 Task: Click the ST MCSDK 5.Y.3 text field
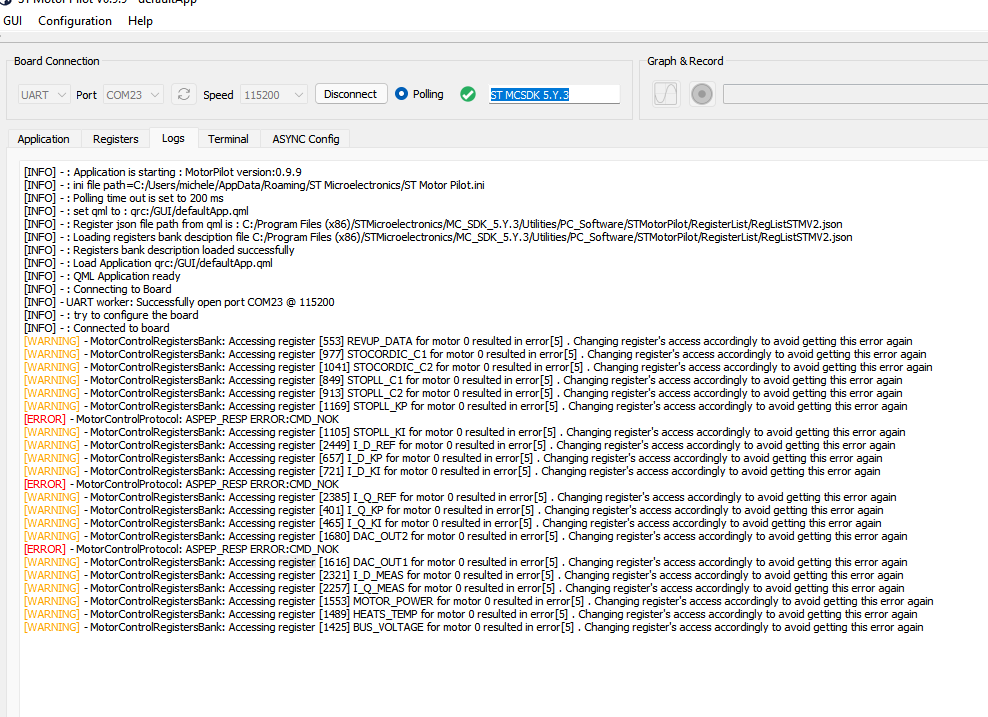pos(554,95)
